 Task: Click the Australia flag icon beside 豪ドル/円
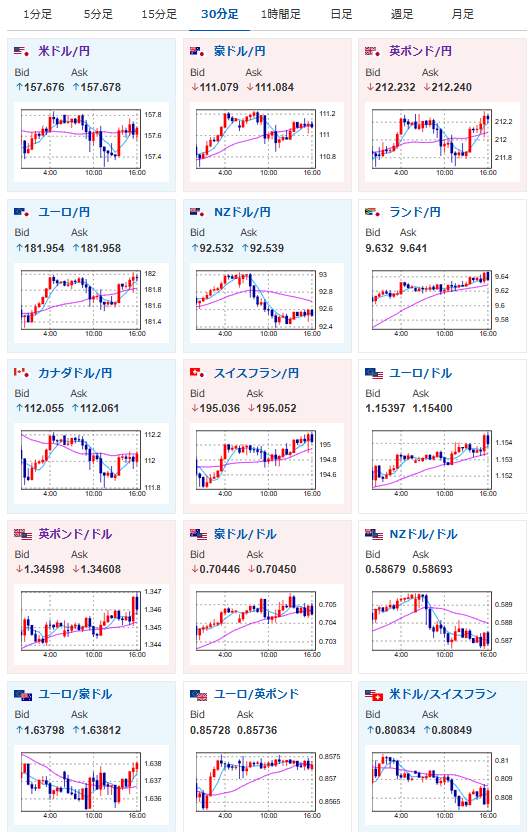pos(197,51)
